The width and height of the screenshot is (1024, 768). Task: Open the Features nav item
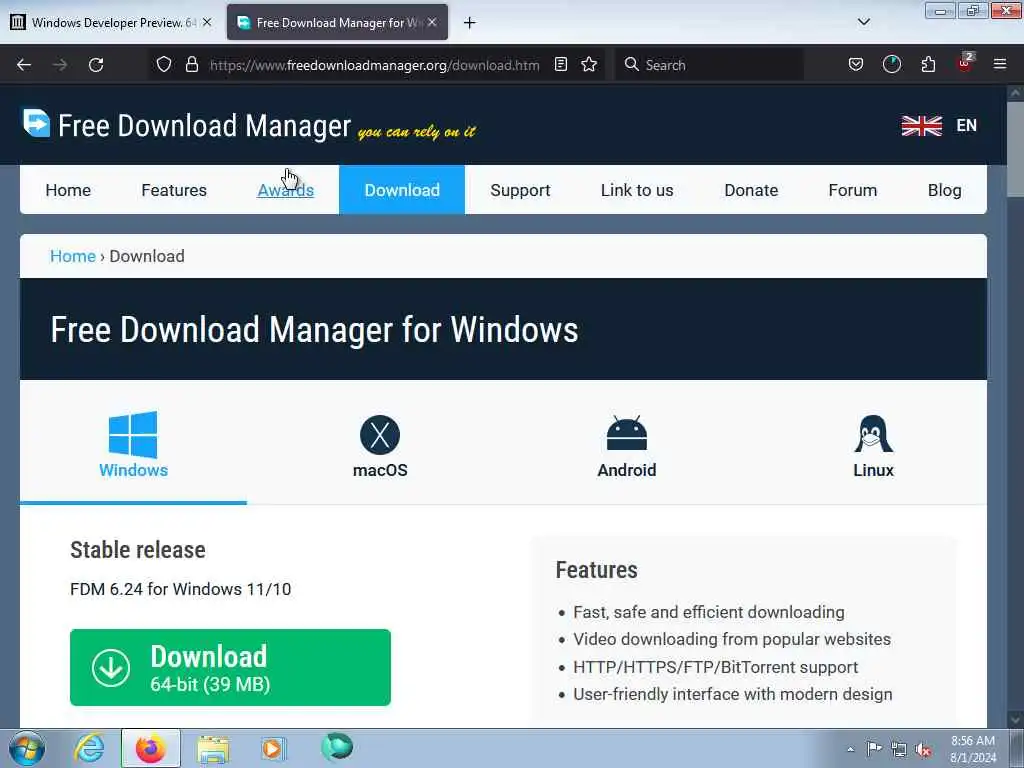(174, 190)
